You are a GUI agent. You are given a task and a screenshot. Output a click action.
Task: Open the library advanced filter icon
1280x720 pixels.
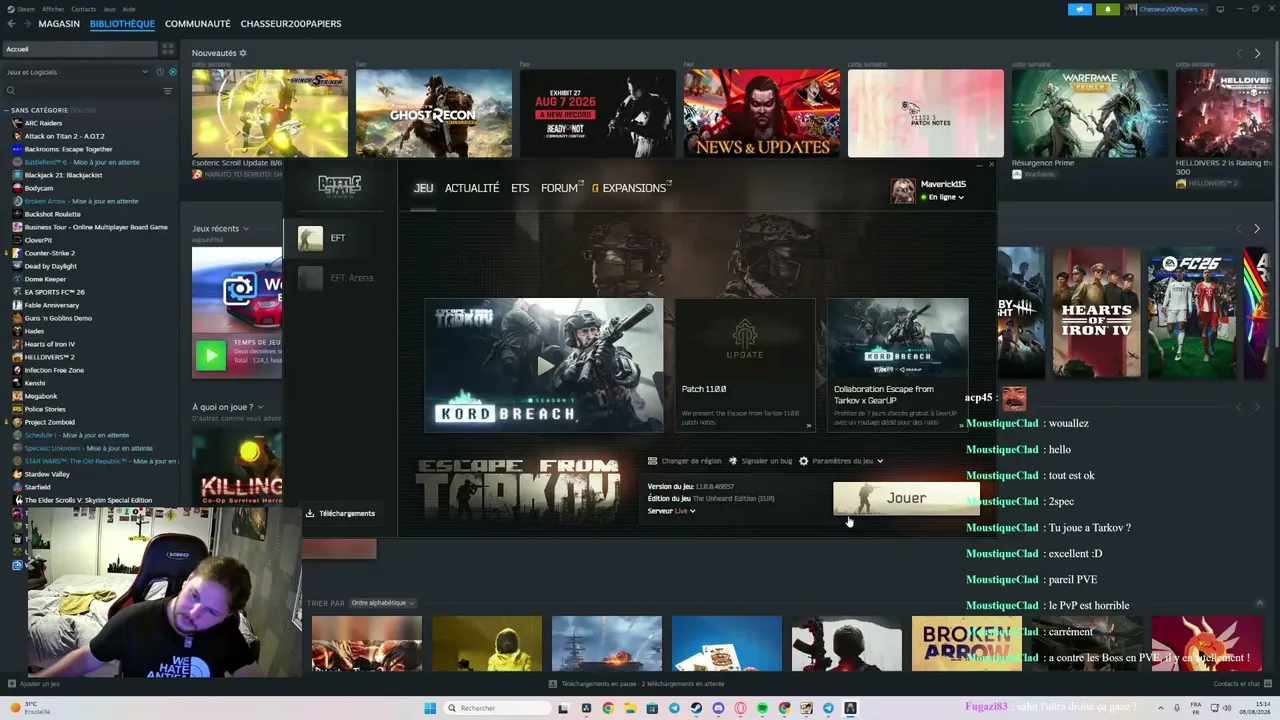coord(168,91)
